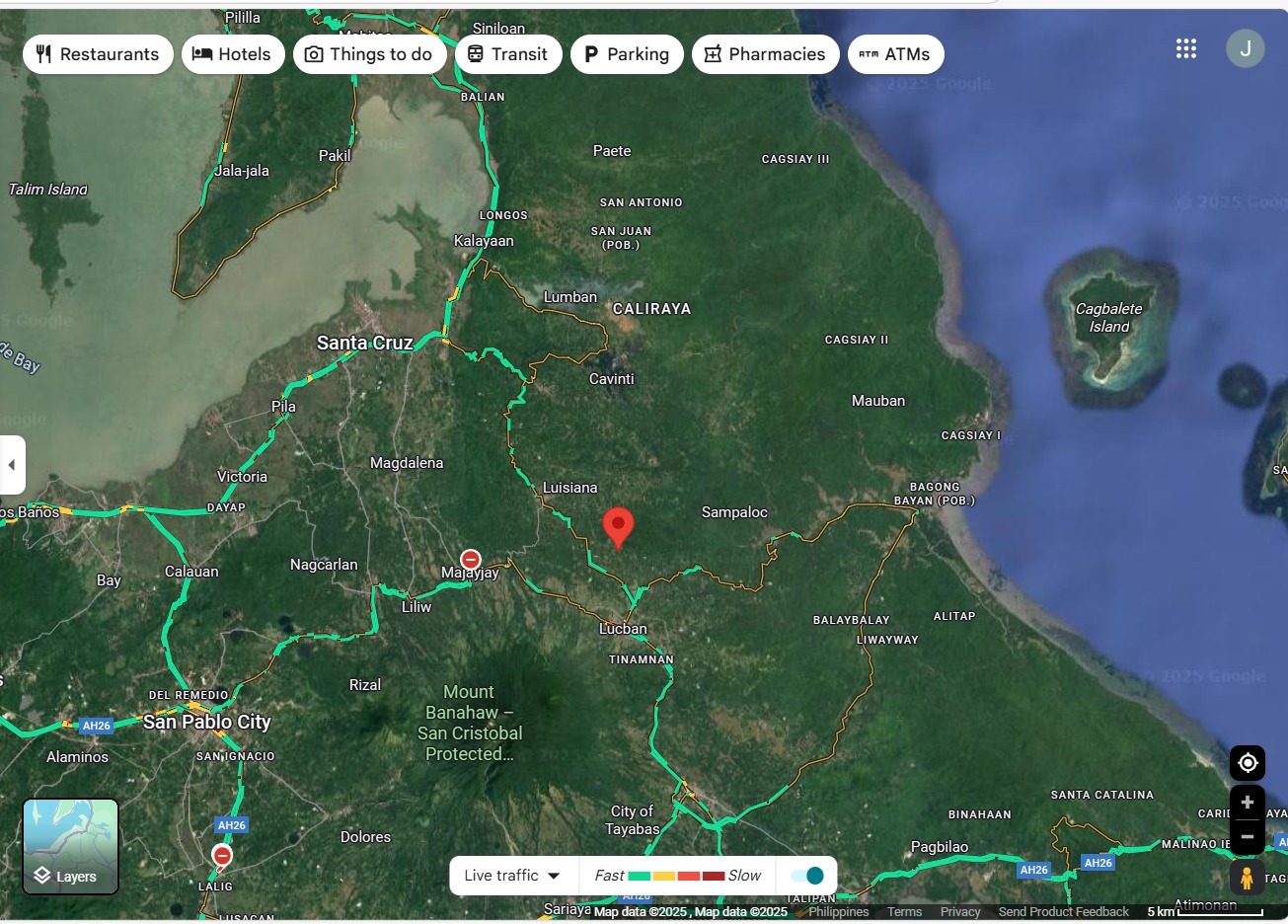1288x924 pixels.
Task: Open the Google apps grid menu
Action: (1185, 47)
